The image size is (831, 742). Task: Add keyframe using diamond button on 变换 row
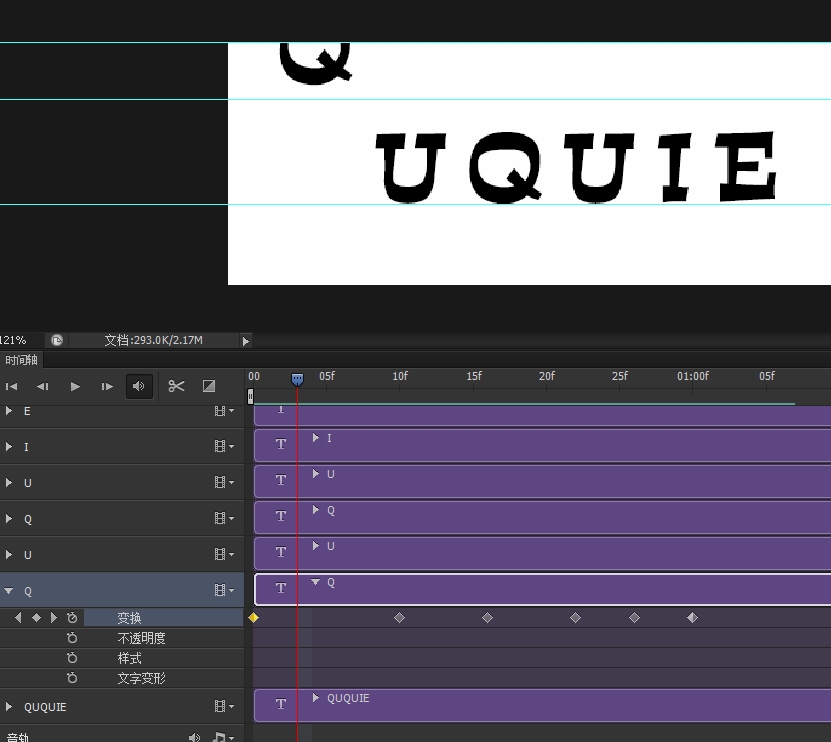[x=36, y=618]
